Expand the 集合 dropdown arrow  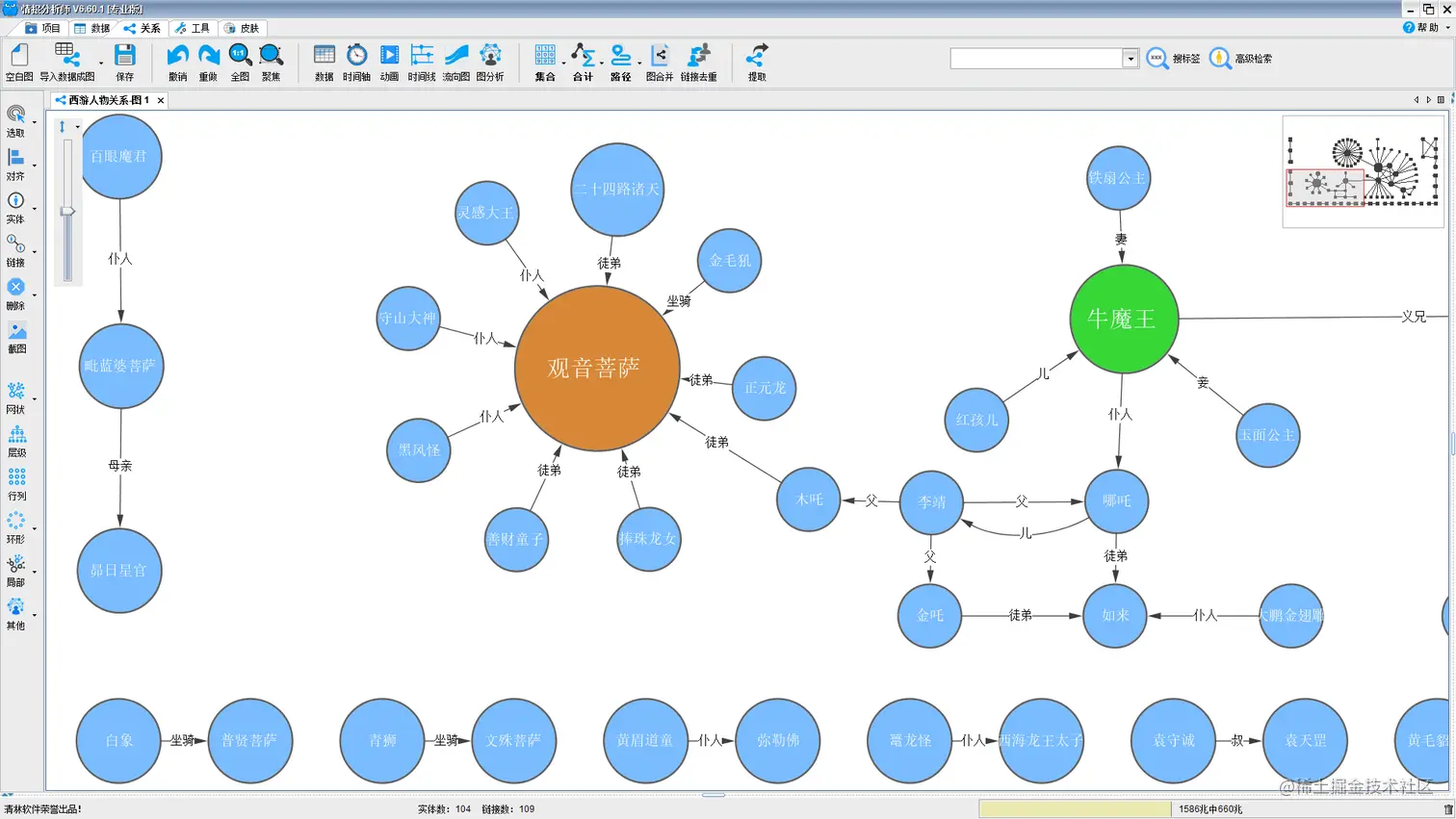click(x=563, y=64)
